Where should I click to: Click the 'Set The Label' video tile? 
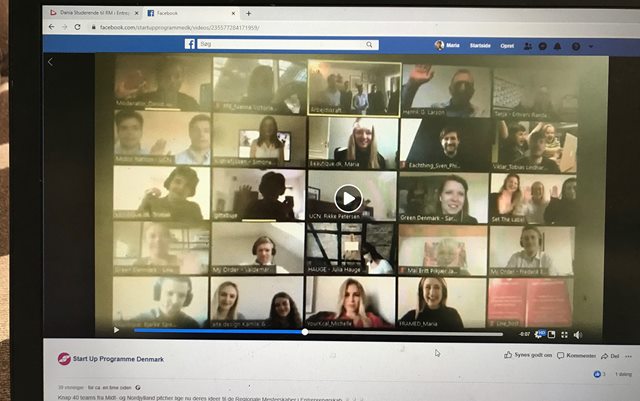533,198
